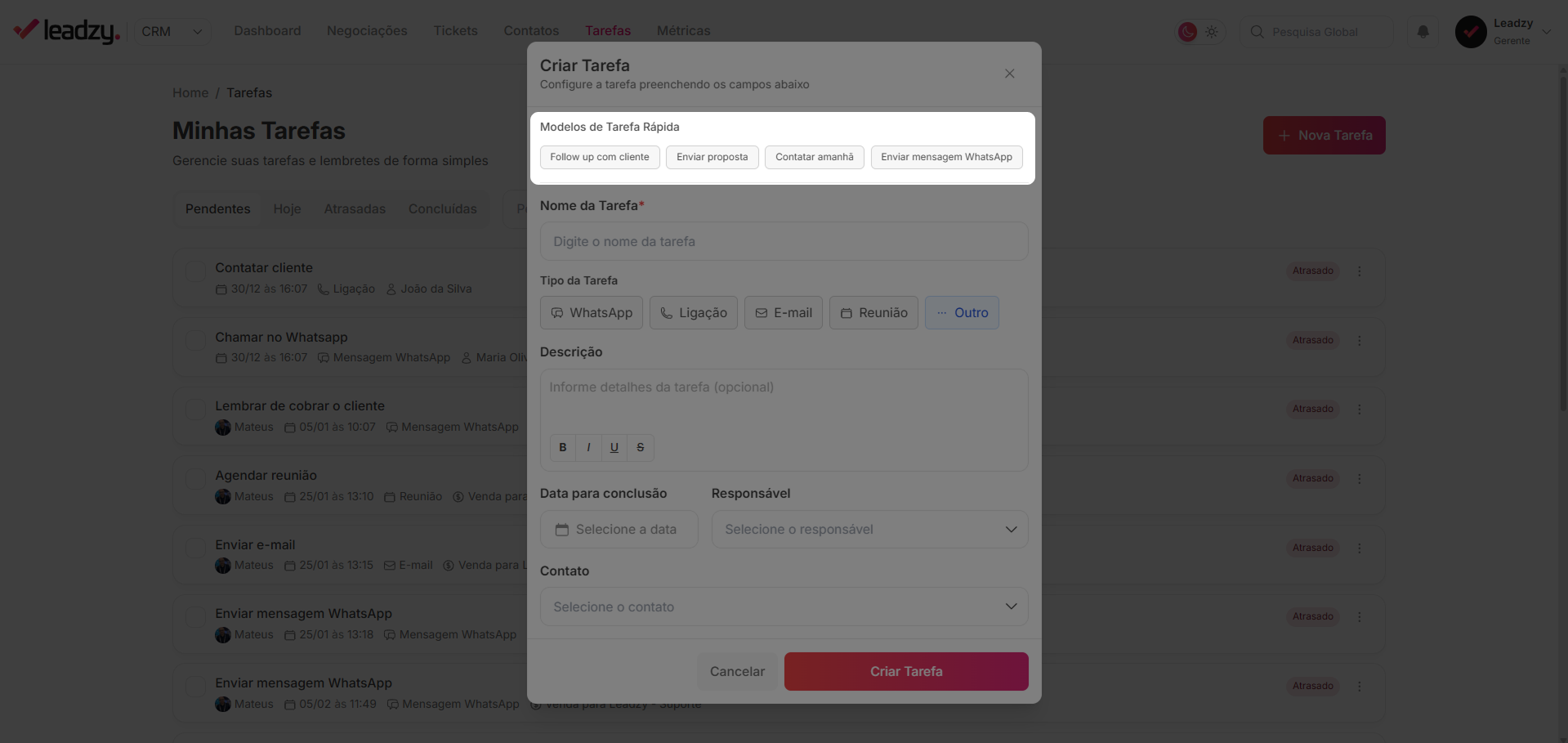The height and width of the screenshot is (743, 1568).
Task: Open Contatos menu
Action: (531, 30)
